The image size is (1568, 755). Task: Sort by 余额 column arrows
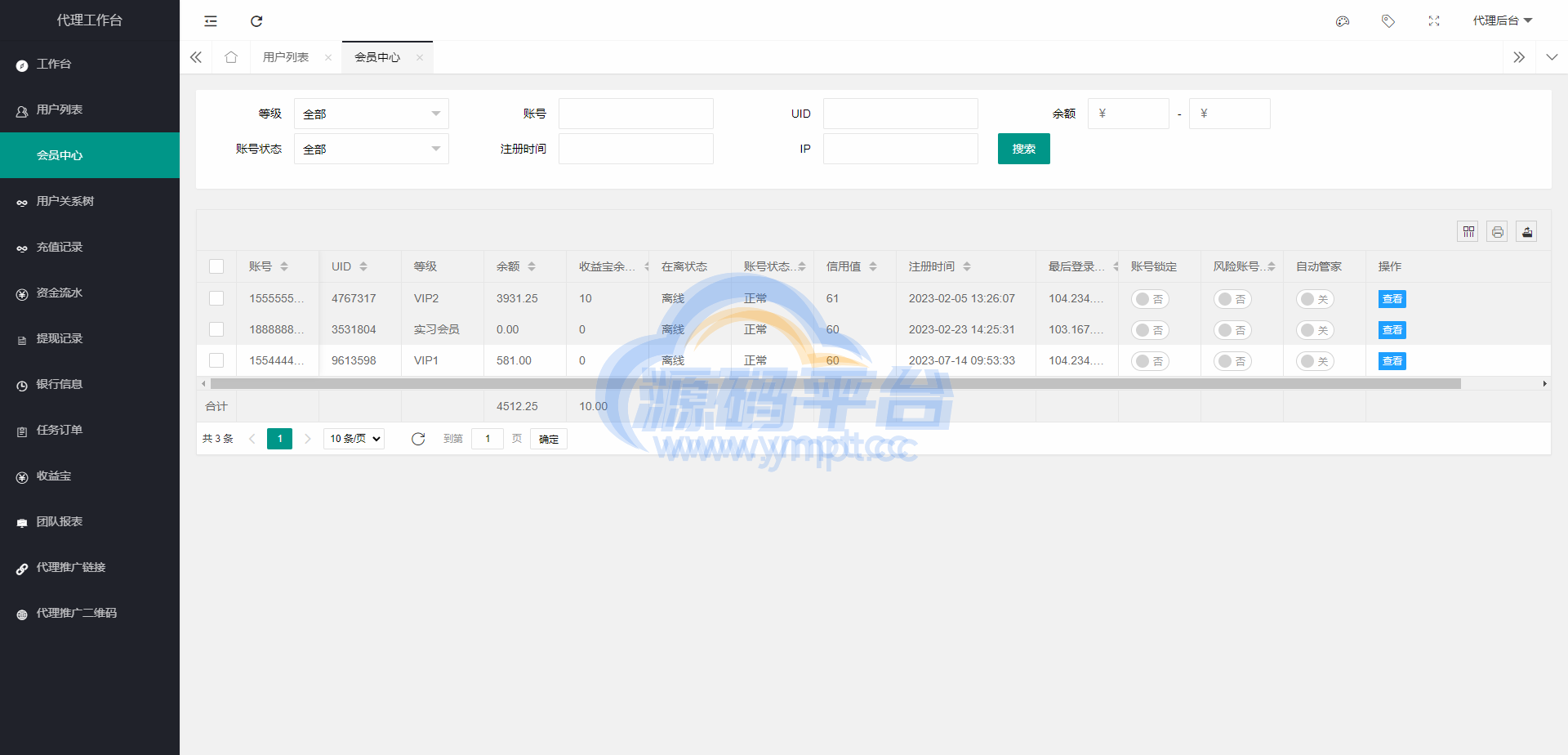coord(532,266)
